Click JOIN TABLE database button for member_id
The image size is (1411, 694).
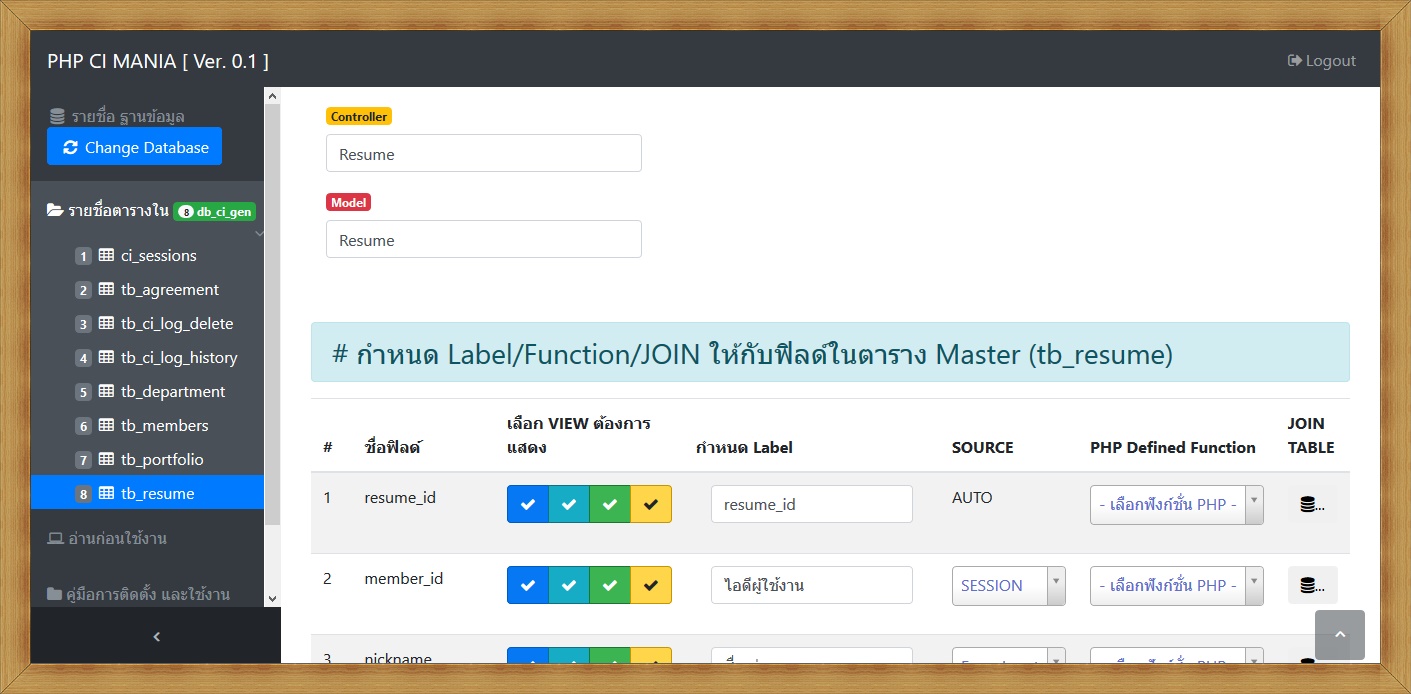coord(1312,585)
